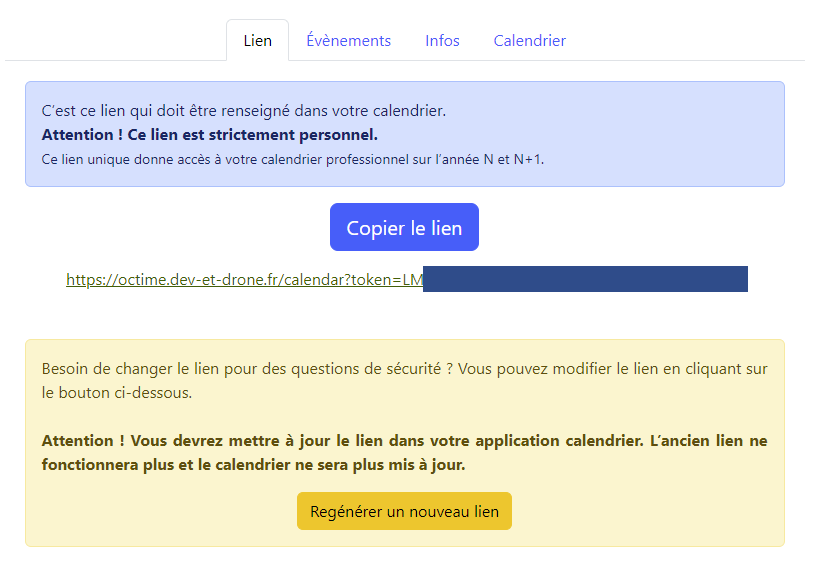Click the redacted token bar

(585, 279)
